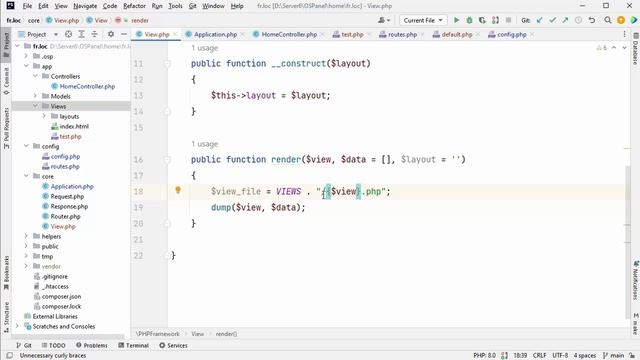Push commits with the green arrow icon

(x=565, y=20)
